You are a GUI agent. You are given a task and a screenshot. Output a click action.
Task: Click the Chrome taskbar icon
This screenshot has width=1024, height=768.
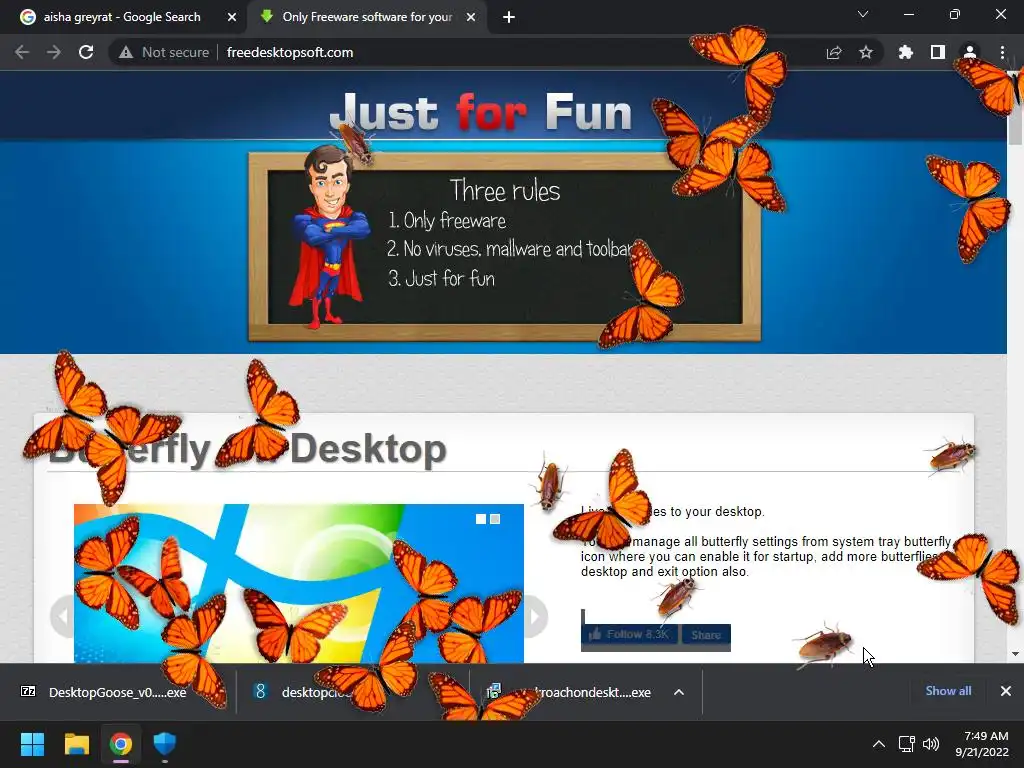coord(121,744)
